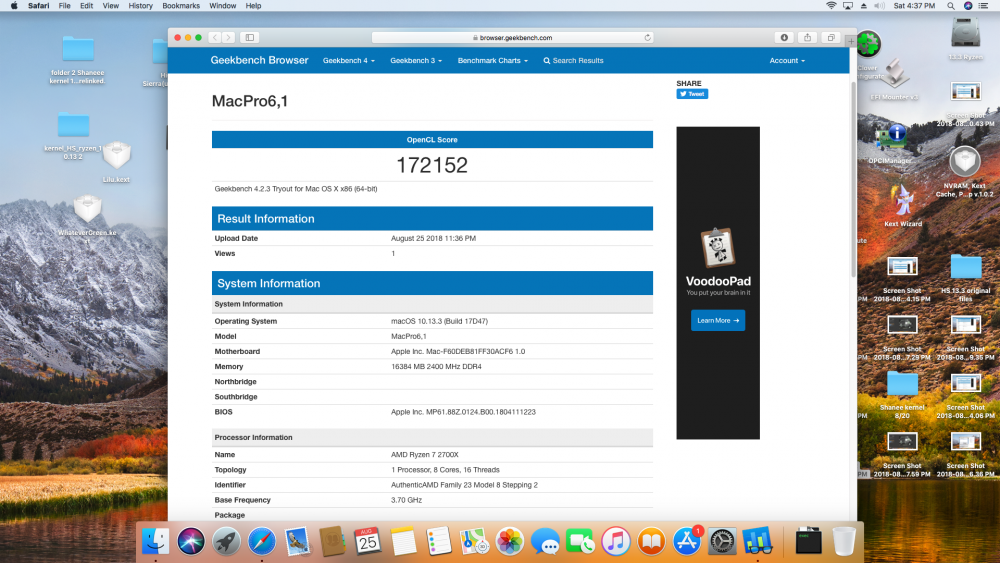Image resolution: width=1000 pixels, height=563 pixels.
Task: Open Safari's Share button
Action: coord(807,38)
